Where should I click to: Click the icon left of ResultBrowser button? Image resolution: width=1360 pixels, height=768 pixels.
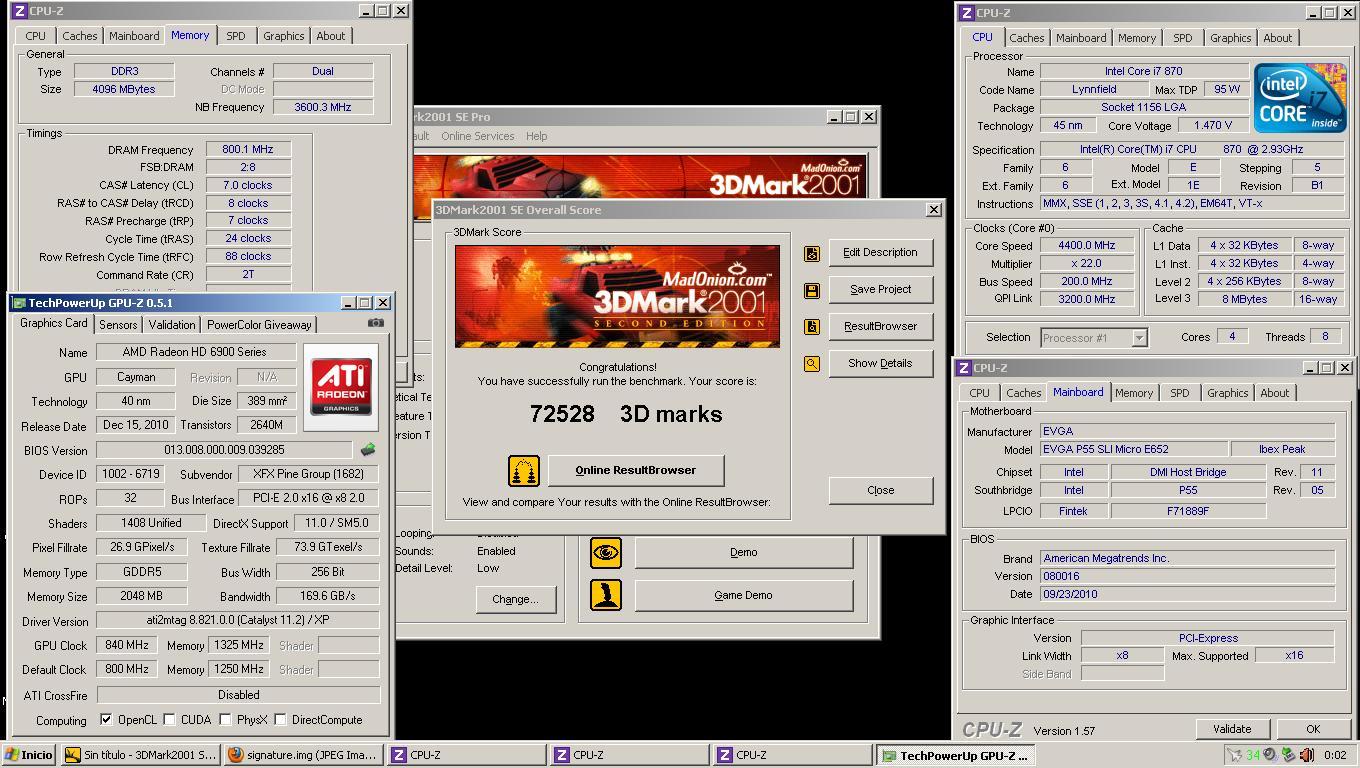[812, 327]
